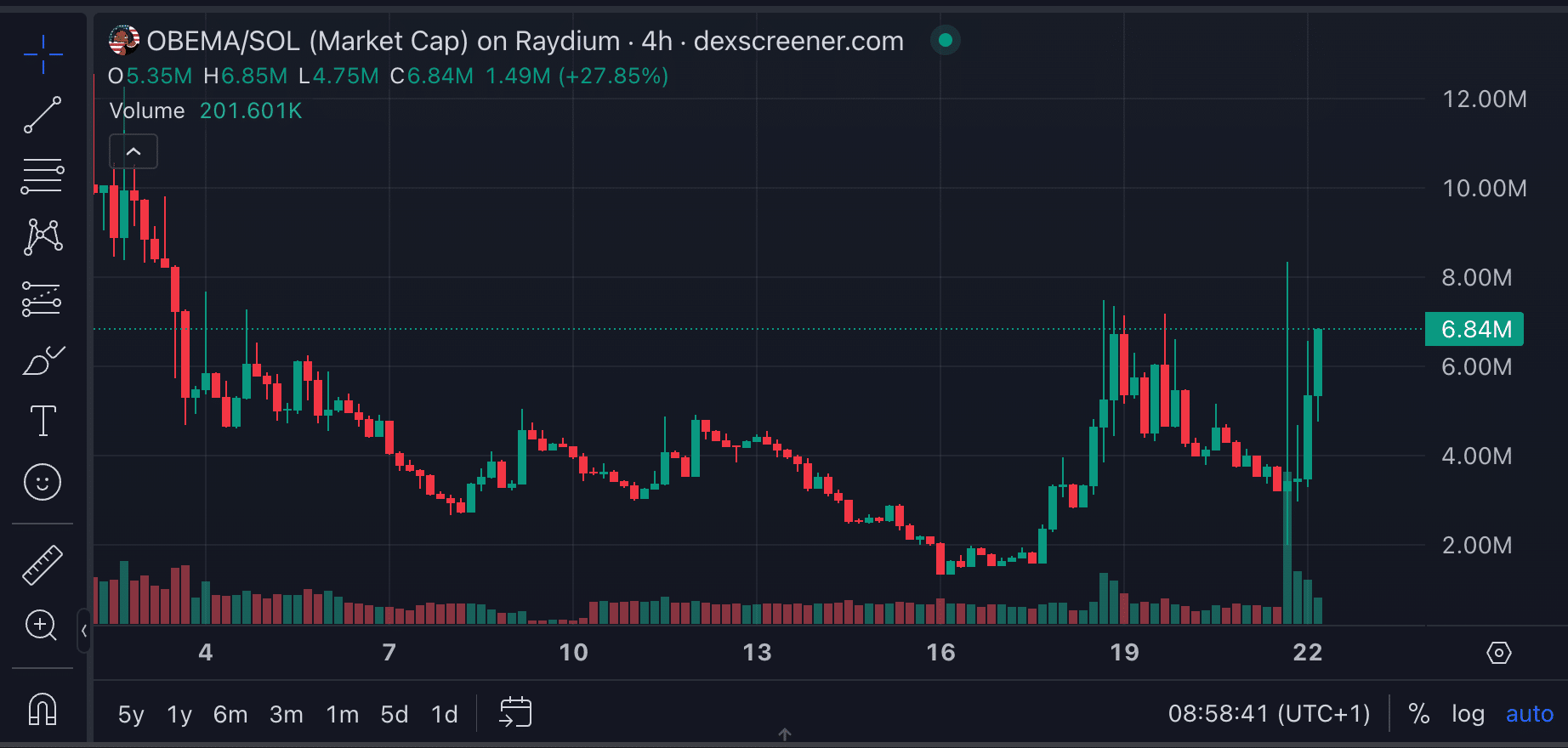Select the trend line drawing tool

43,115
